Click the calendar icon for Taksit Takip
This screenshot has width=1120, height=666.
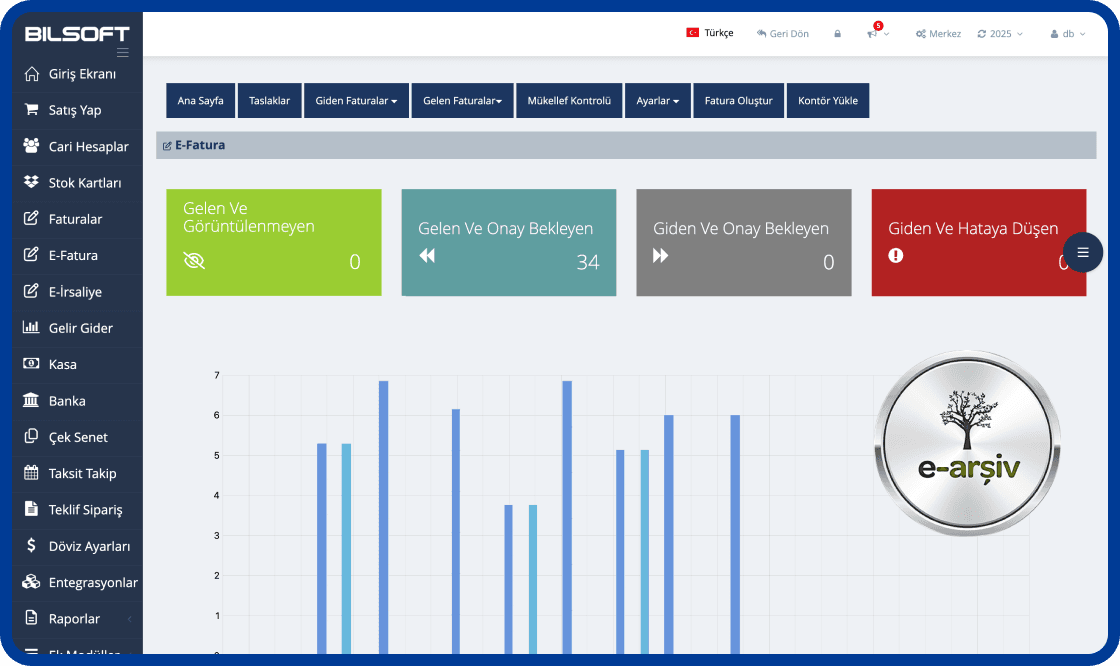(x=31, y=472)
